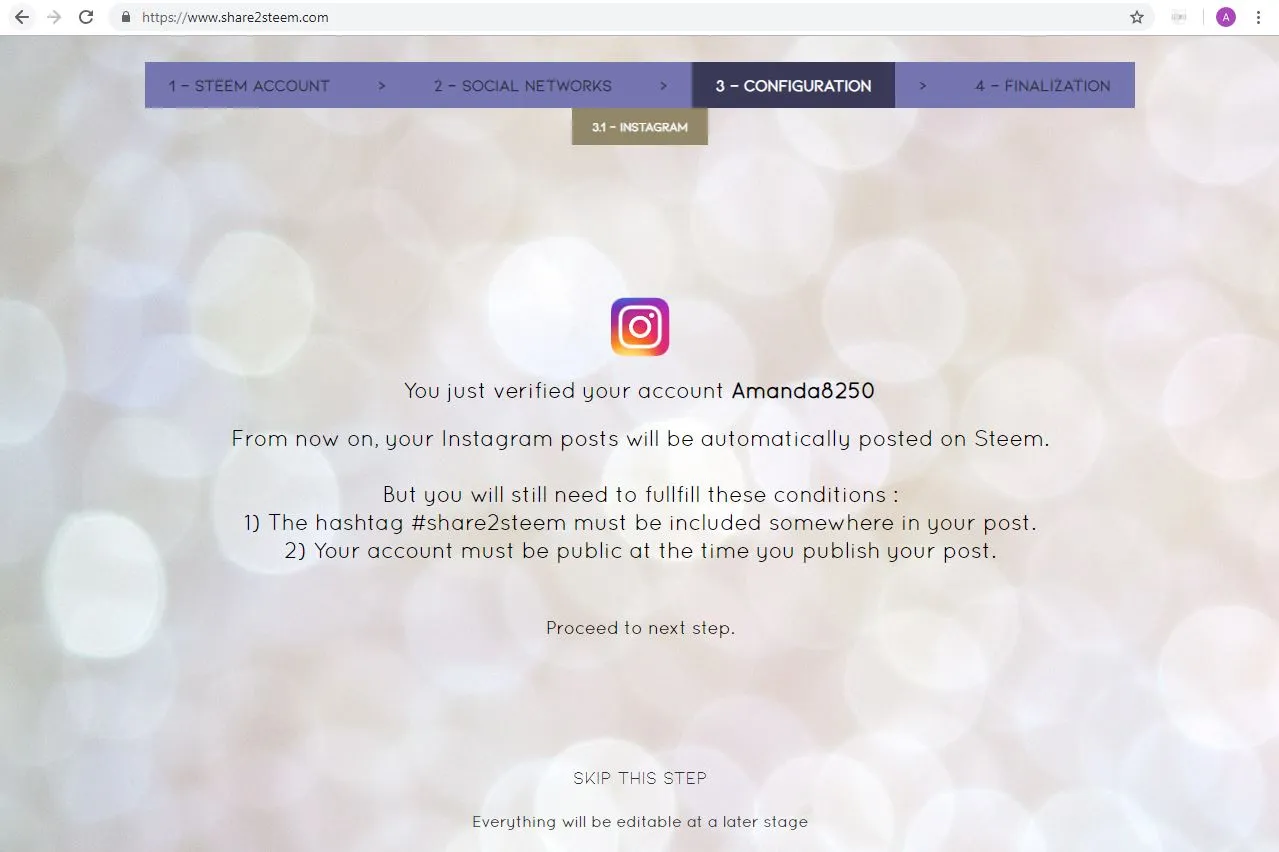Open Chrome's three-dot menu
This screenshot has width=1279, height=852.
(1258, 17)
